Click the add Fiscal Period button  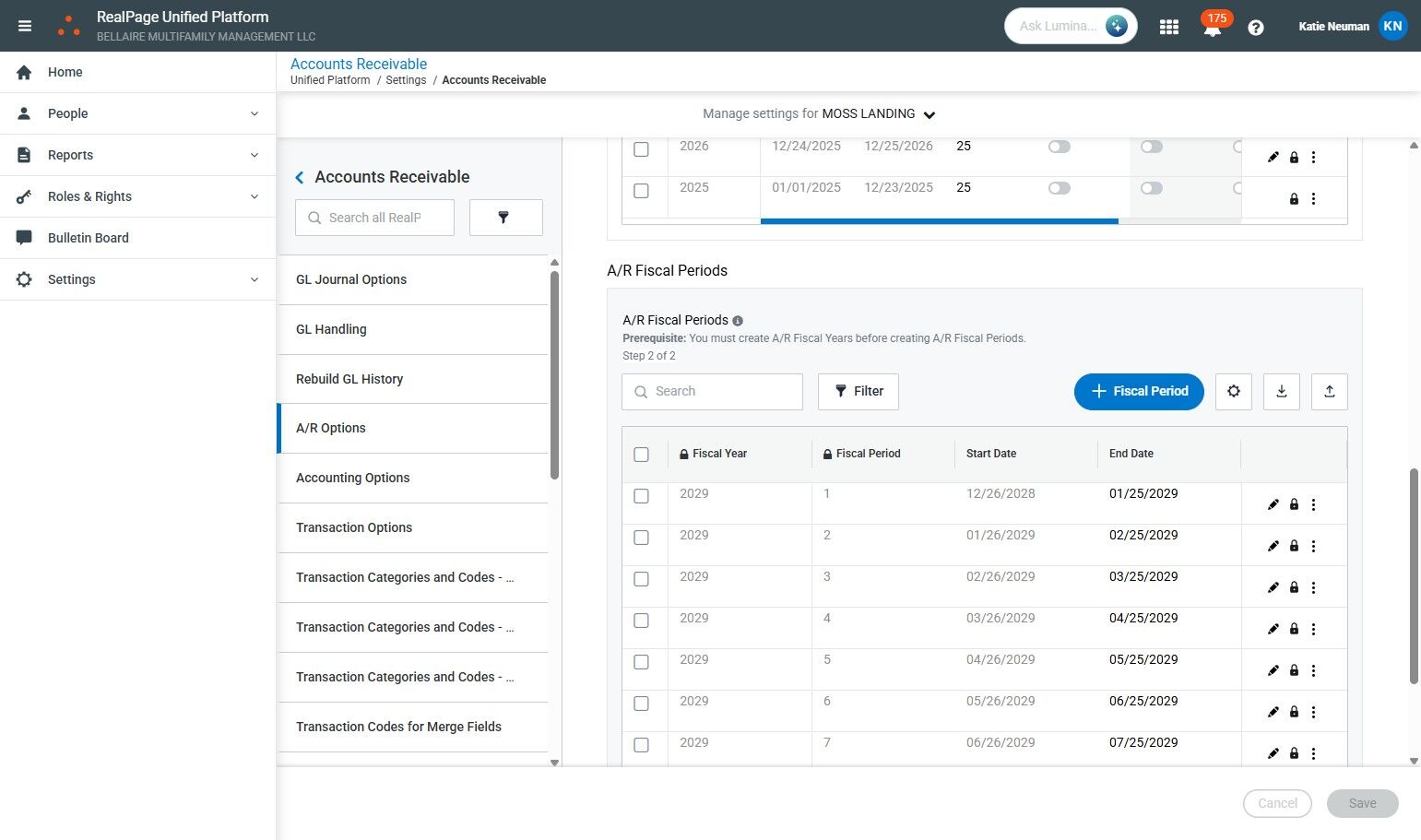click(1138, 391)
